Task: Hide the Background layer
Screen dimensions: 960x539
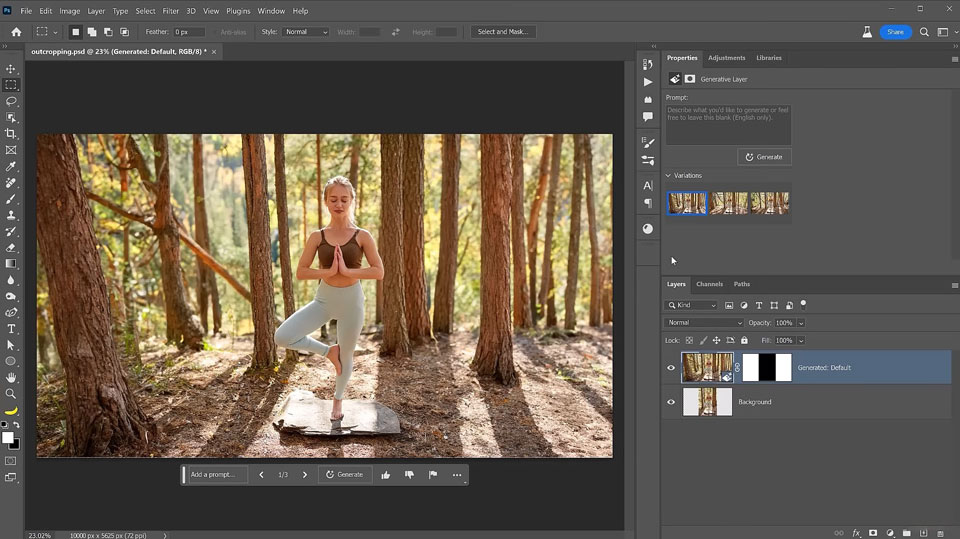Action: click(671, 402)
